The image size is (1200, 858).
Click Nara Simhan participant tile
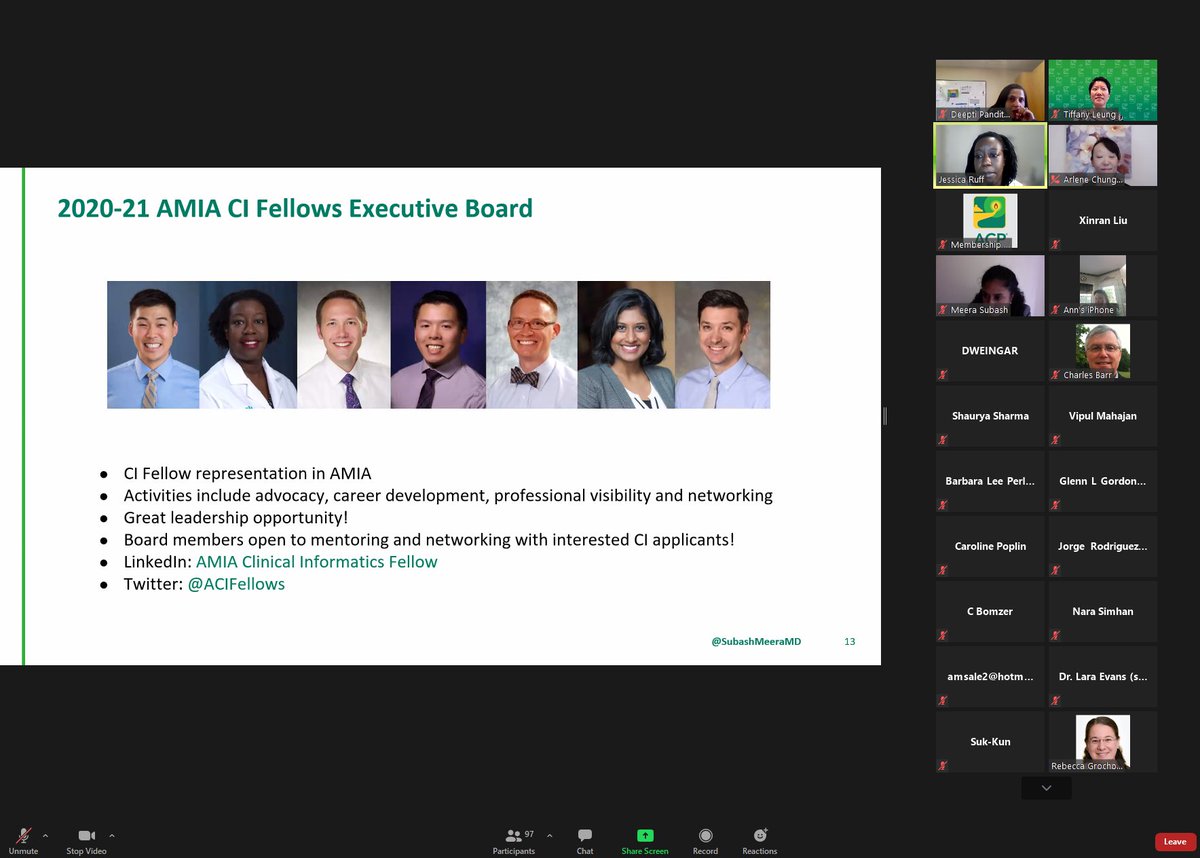pyautogui.click(x=1103, y=611)
